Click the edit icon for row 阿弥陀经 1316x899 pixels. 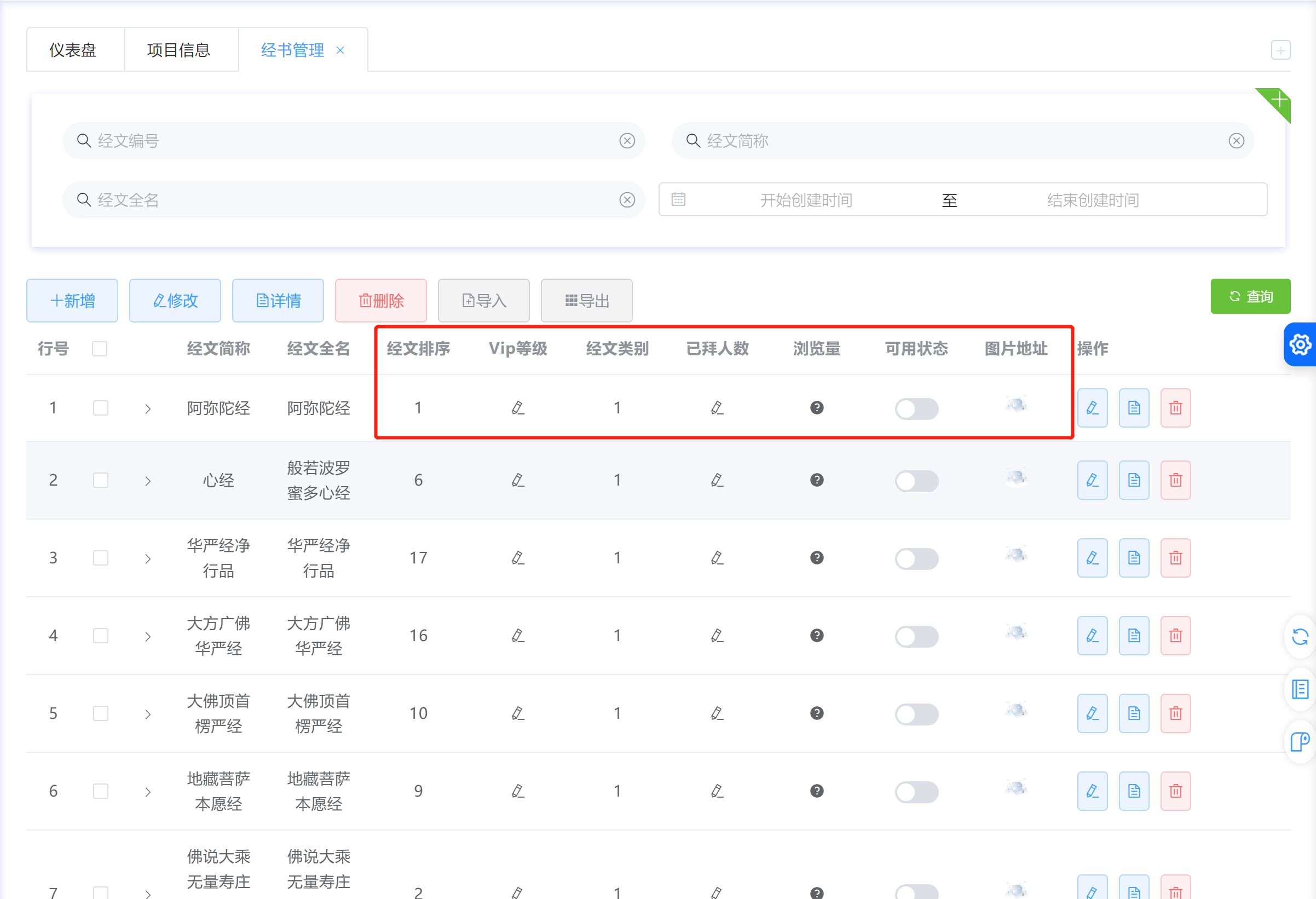click(x=1092, y=408)
